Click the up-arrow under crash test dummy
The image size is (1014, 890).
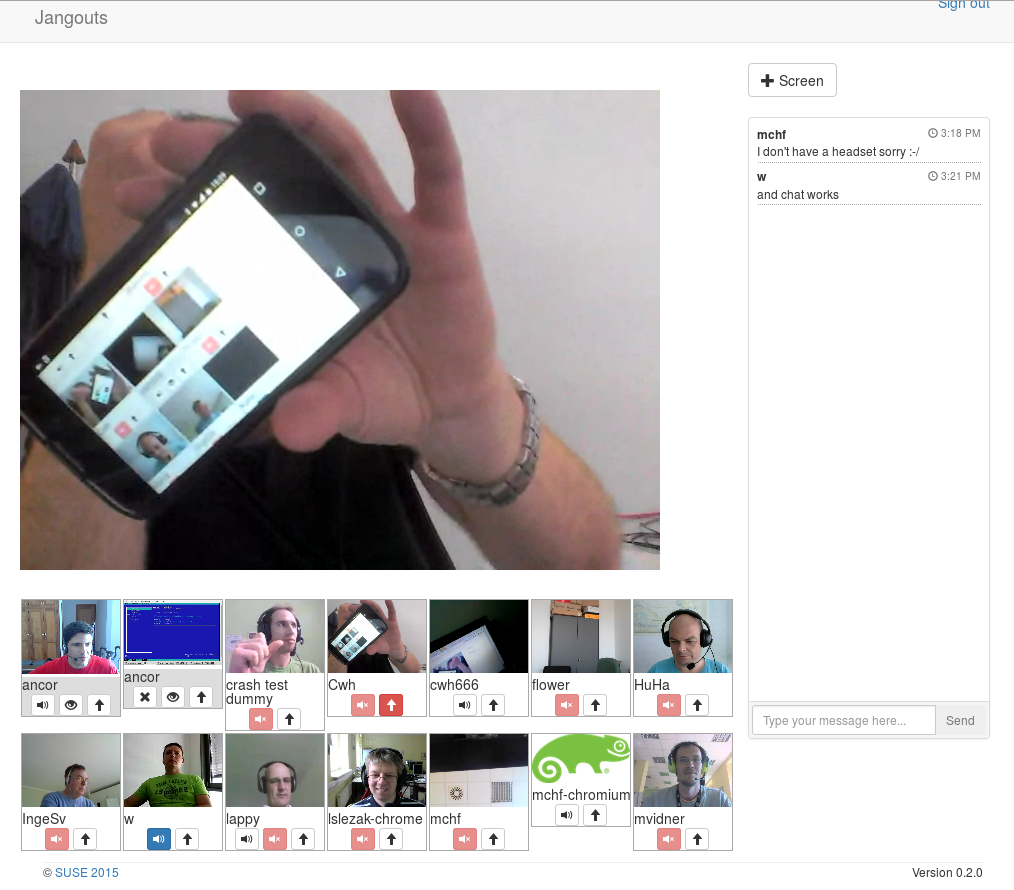pos(289,719)
